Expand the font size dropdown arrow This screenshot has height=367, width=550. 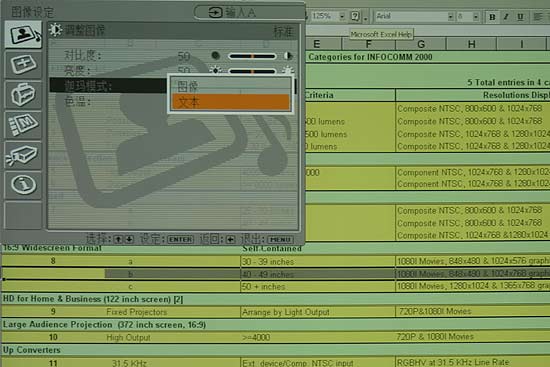(x=476, y=16)
